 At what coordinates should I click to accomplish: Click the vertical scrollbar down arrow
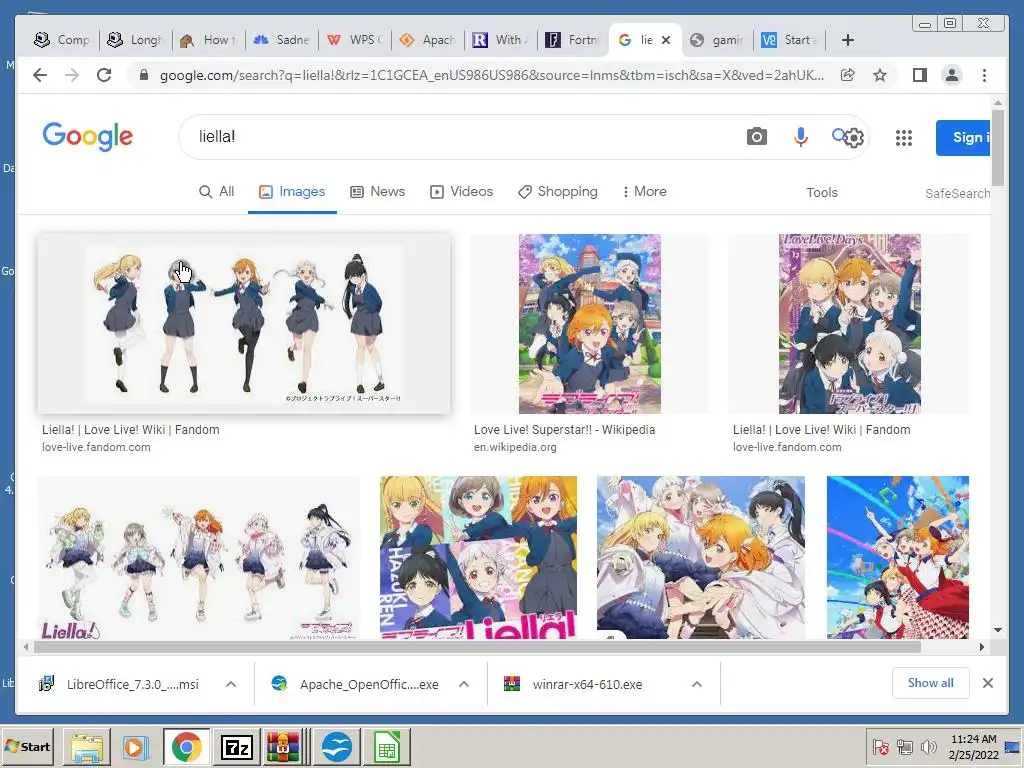[x=997, y=630]
